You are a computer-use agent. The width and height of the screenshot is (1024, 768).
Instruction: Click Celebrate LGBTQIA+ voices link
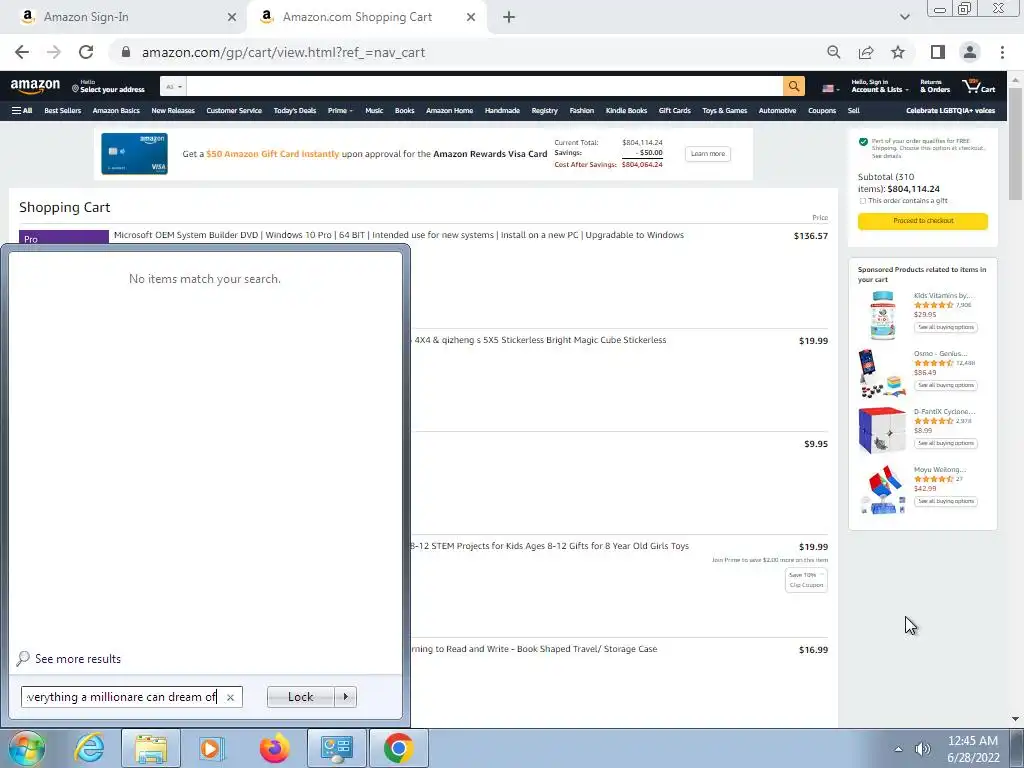tap(950, 110)
